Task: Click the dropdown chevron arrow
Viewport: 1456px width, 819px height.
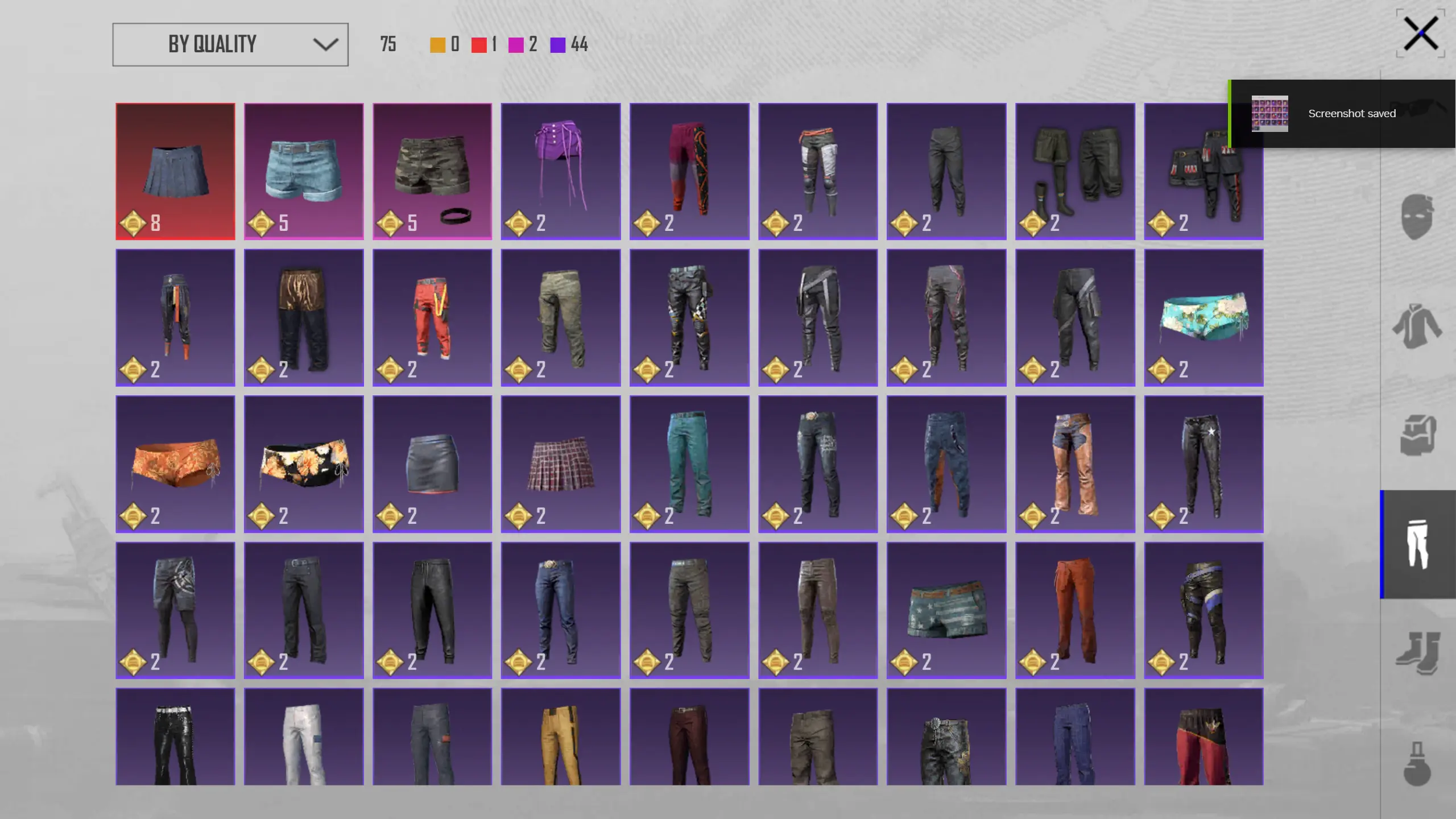Action: 325,44
